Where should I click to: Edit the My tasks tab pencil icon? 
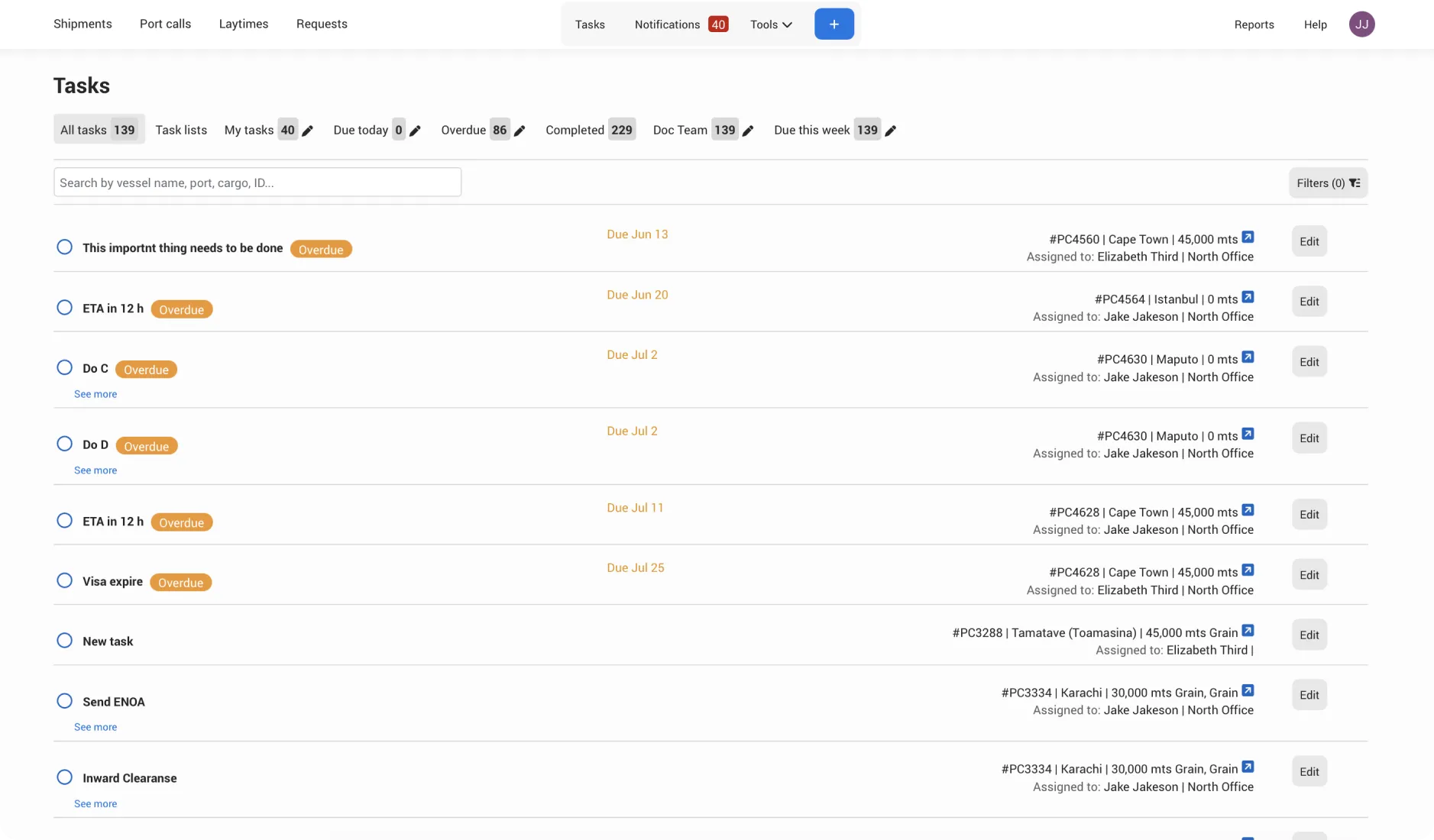pos(307,131)
